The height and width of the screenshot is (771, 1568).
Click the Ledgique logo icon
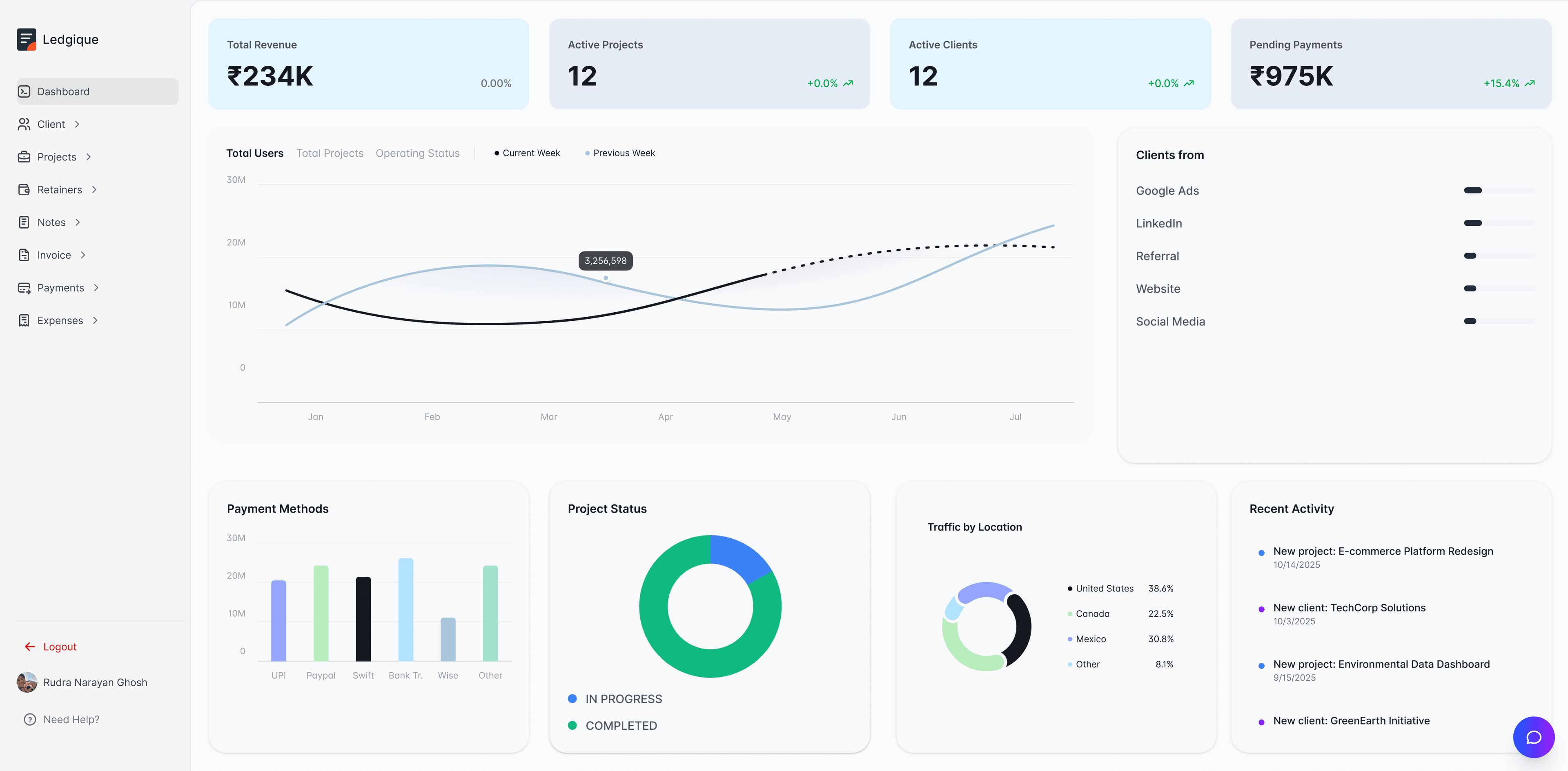point(26,40)
